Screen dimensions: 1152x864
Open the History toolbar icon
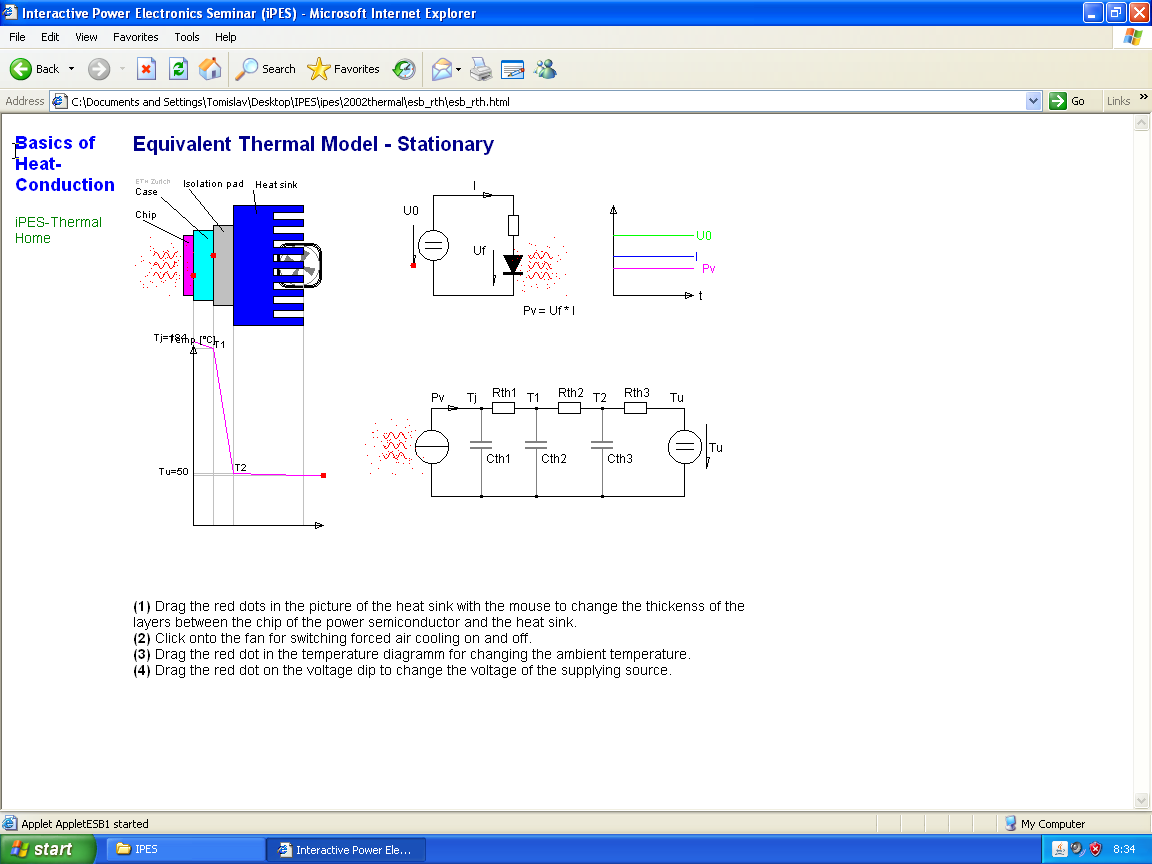click(x=403, y=69)
